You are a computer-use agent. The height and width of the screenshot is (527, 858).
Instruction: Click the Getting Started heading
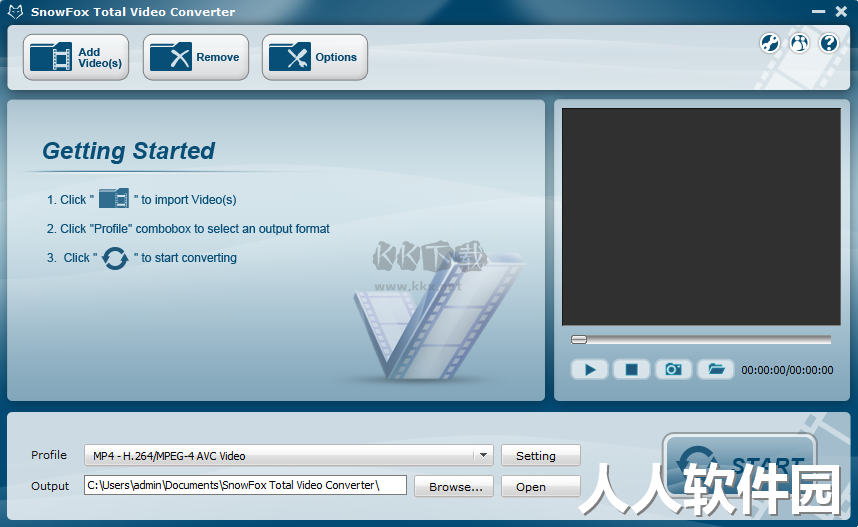click(129, 151)
